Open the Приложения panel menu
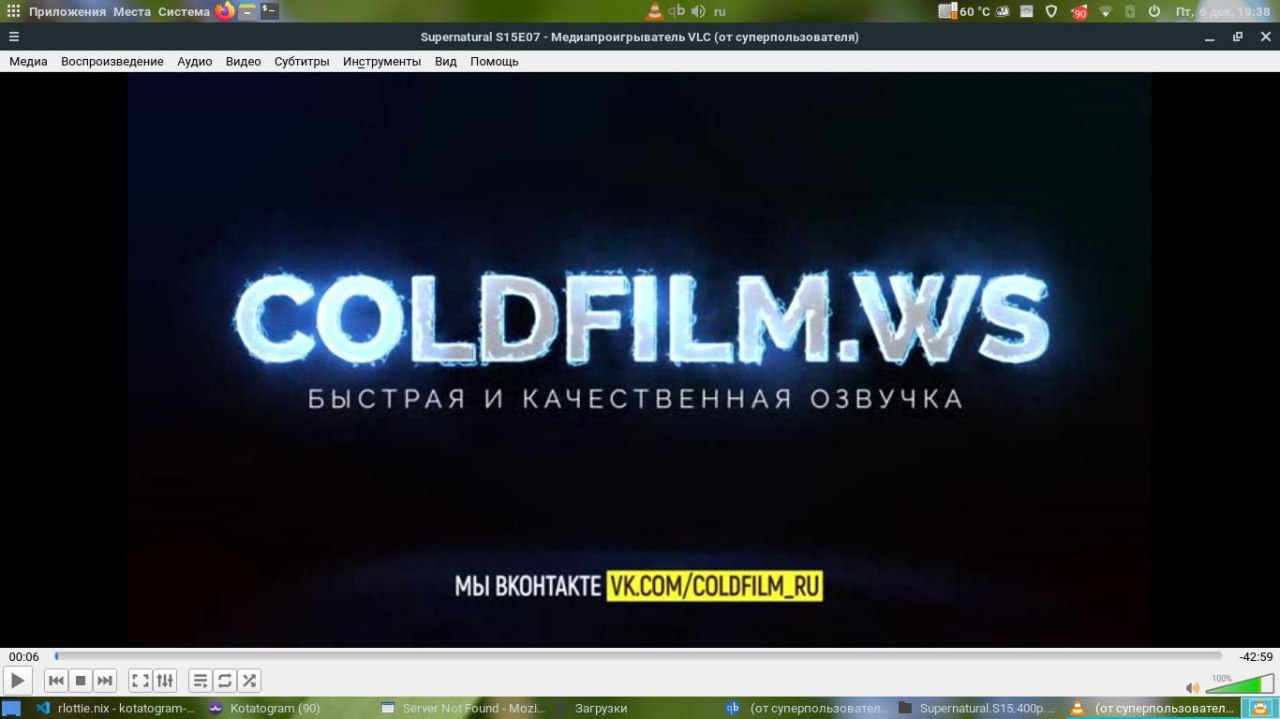 pos(67,12)
